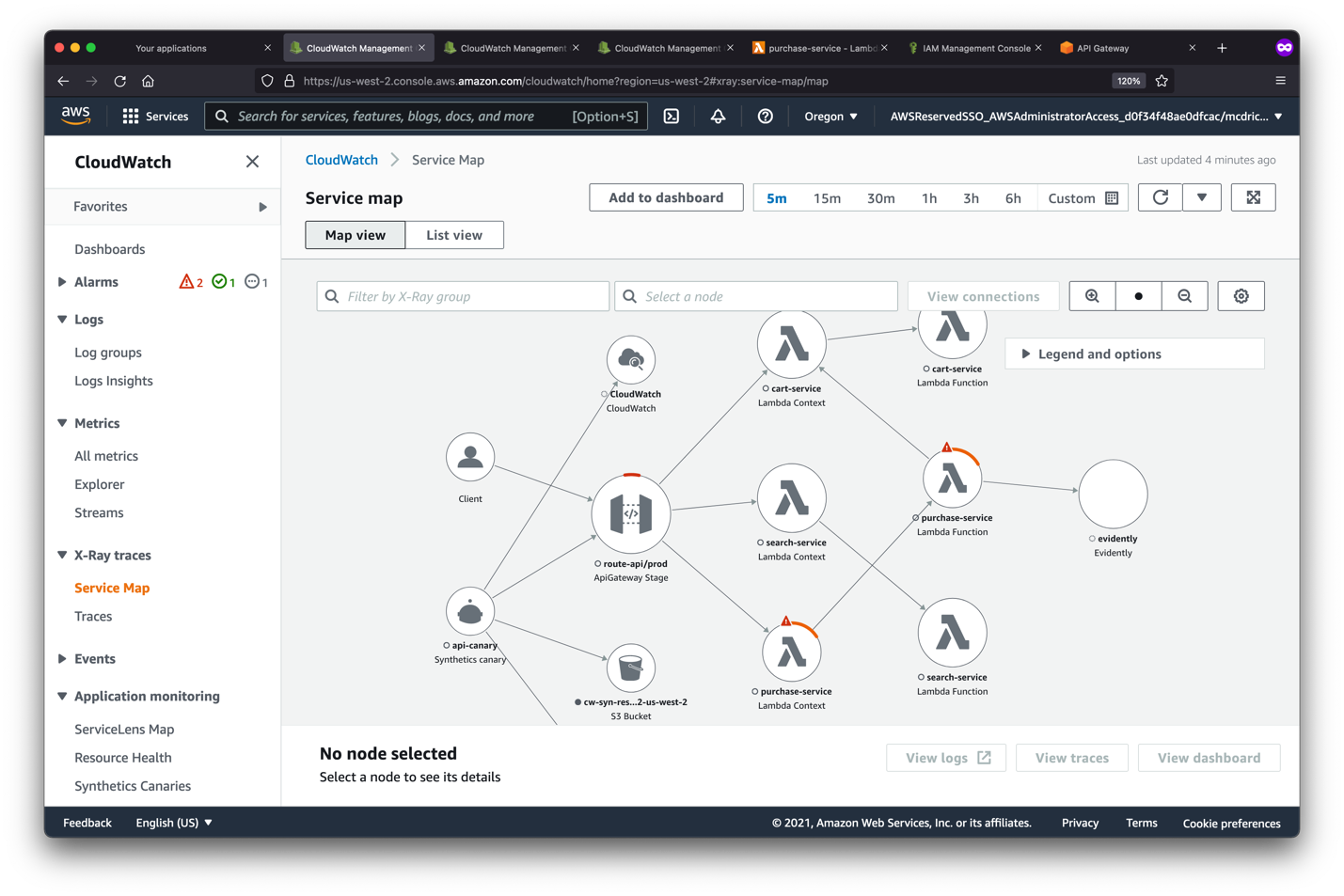The image size is (1344, 896).
Task: Click the api-canary Synthetics canary node
Action: [x=470, y=609]
